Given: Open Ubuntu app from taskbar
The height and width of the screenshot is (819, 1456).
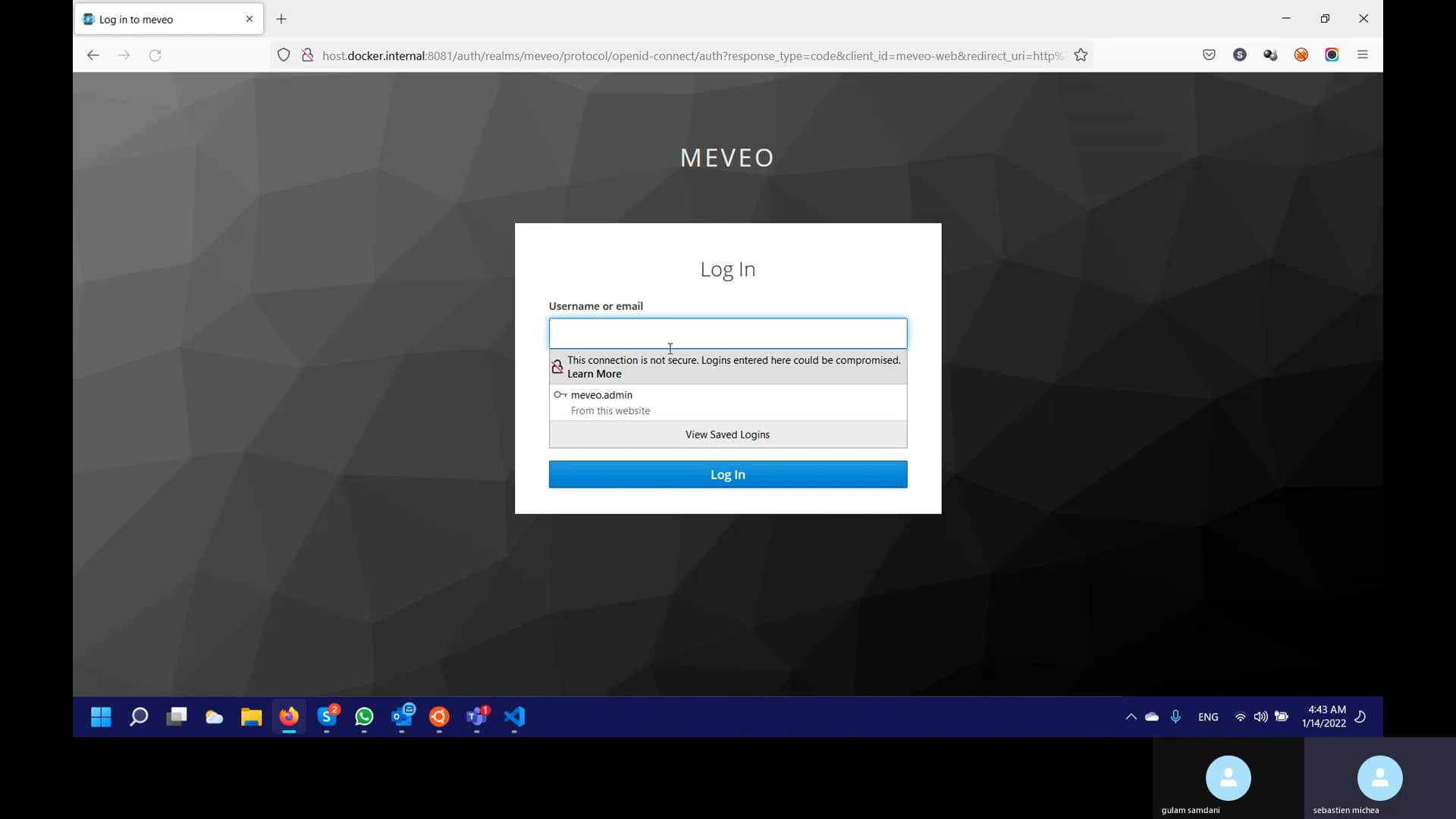Looking at the screenshot, I should pyautogui.click(x=439, y=717).
